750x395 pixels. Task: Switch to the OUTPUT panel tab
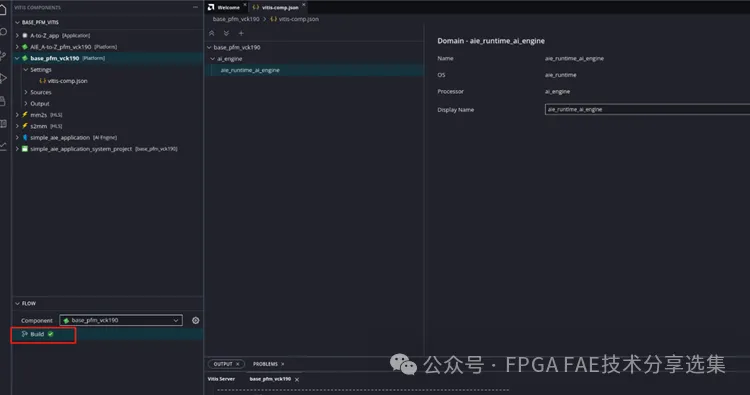(223, 364)
